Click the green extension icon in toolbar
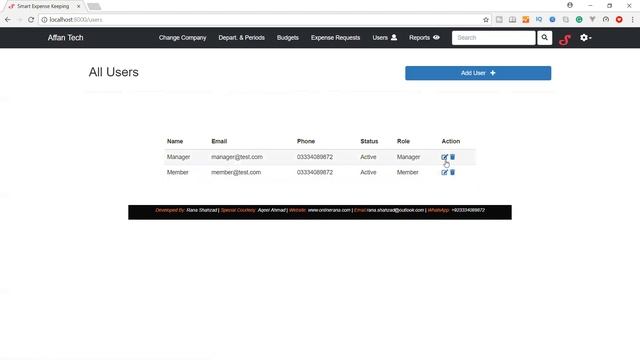The width and height of the screenshot is (640, 360). (x=579, y=20)
